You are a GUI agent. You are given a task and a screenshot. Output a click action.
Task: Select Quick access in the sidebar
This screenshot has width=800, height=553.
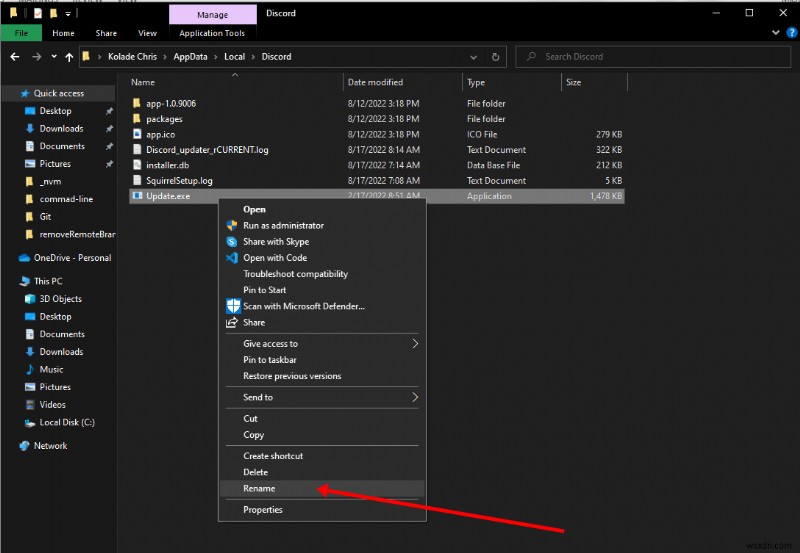[58, 93]
